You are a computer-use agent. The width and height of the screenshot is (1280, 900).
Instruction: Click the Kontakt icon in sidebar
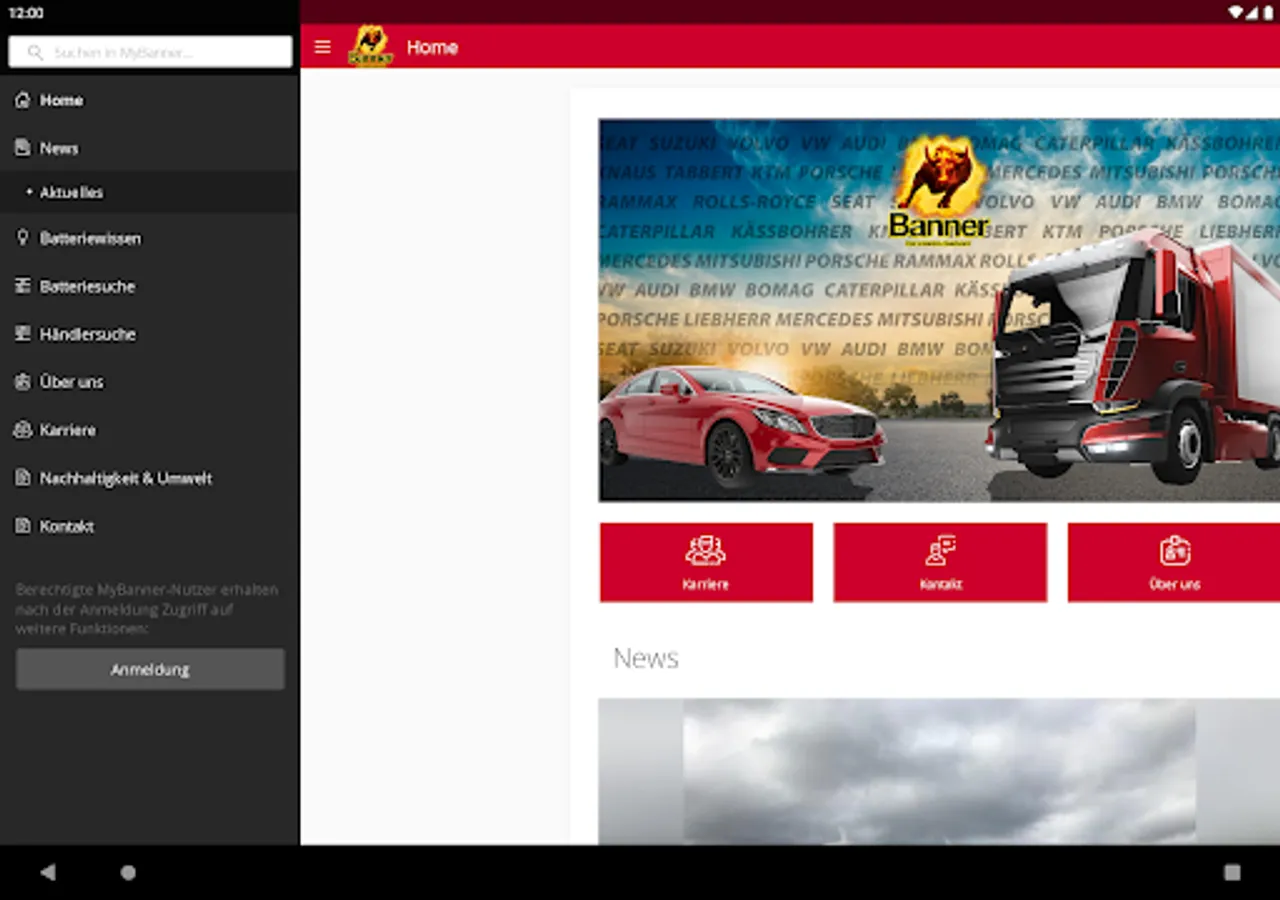point(22,526)
